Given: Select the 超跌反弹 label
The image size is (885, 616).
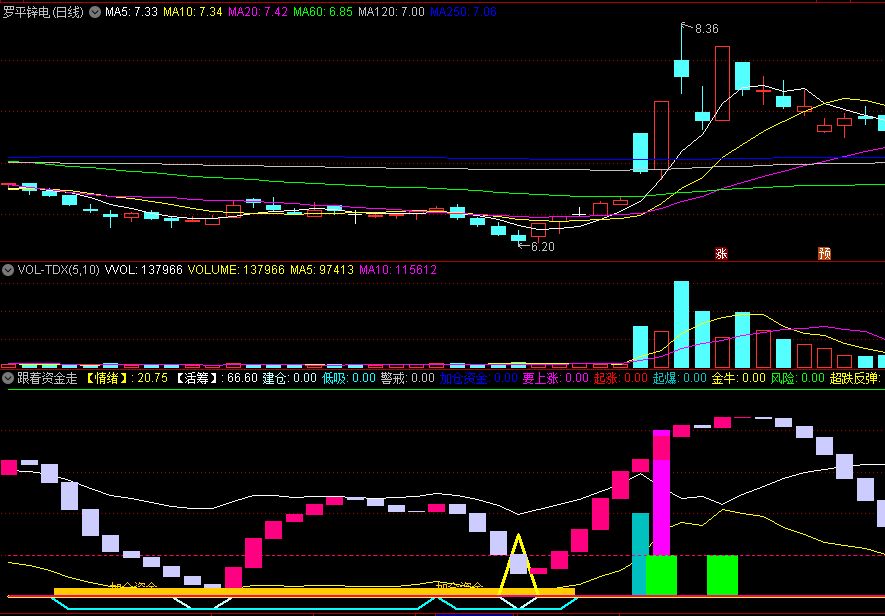Looking at the screenshot, I should [856, 378].
